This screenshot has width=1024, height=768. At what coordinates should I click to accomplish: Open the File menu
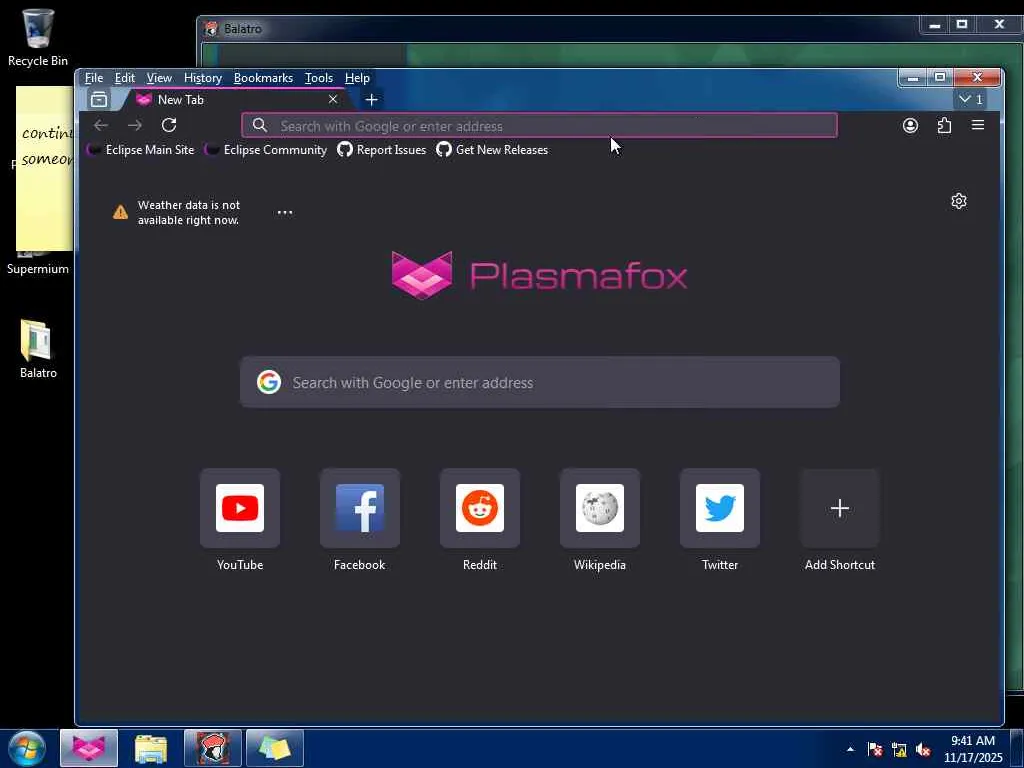point(93,78)
